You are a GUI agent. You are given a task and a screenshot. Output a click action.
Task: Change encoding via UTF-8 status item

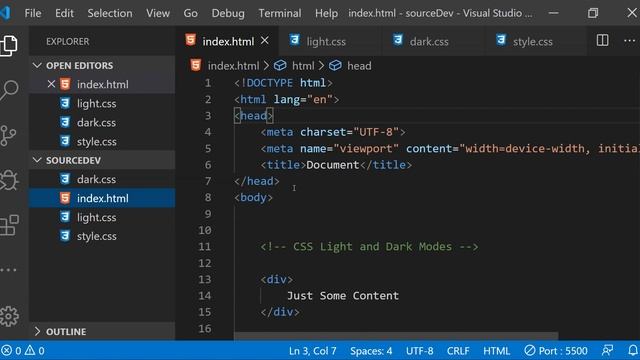click(x=420, y=351)
